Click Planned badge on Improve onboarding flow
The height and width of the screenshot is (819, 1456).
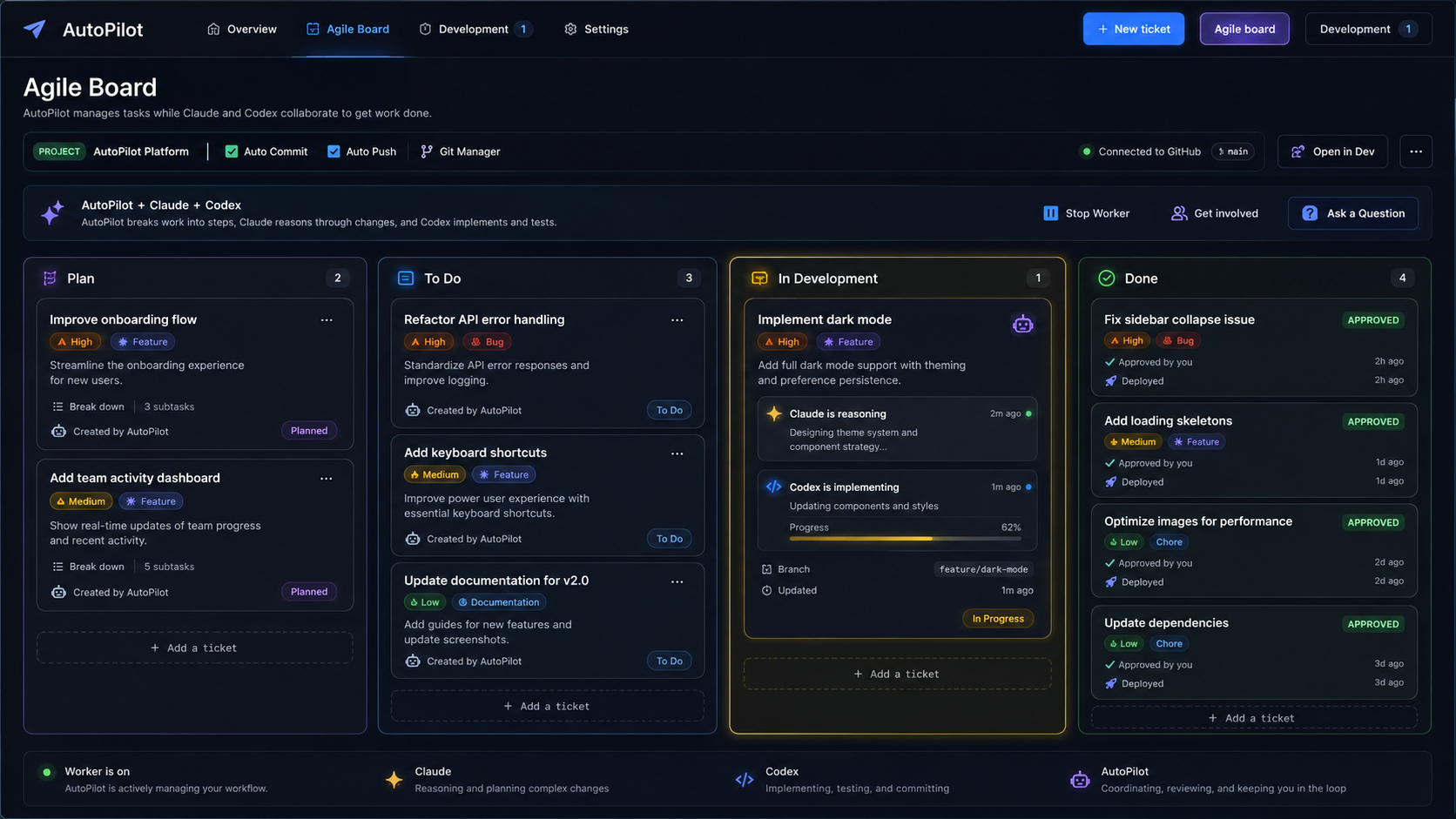(309, 431)
